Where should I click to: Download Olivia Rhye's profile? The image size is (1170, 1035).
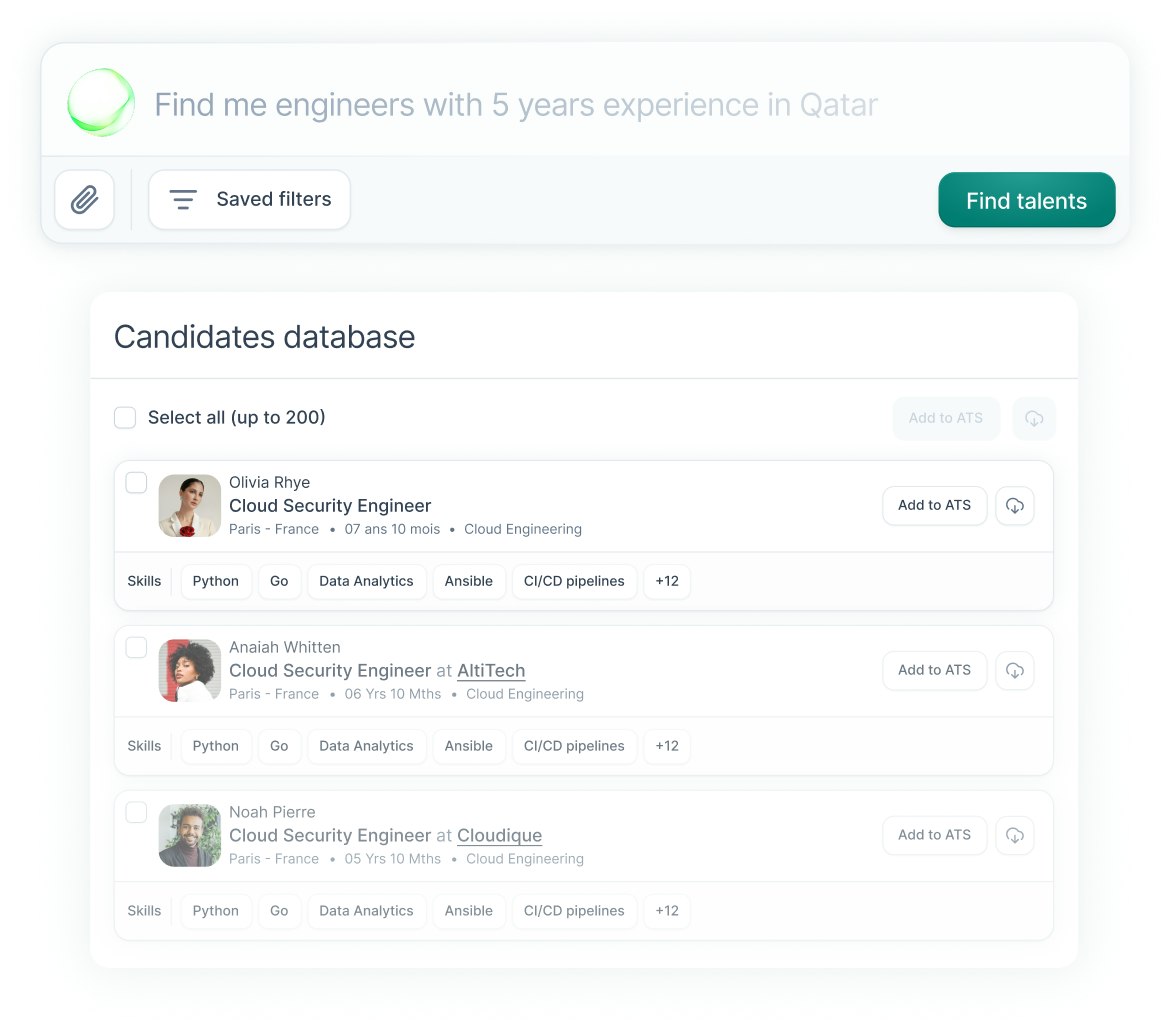[x=1015, y=506]
